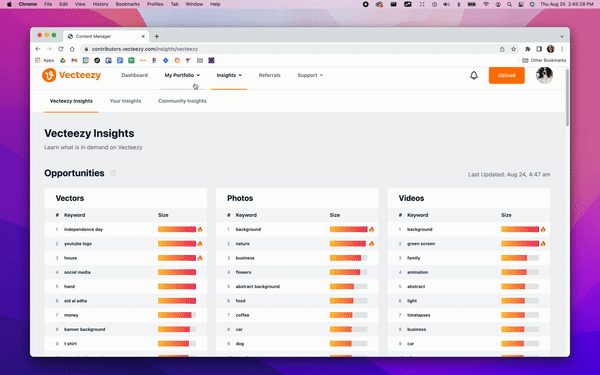Click the info icon beside Opportunities
Image resolution: width=600 pixels, height=375 pixels.
[x=113, y=173]
